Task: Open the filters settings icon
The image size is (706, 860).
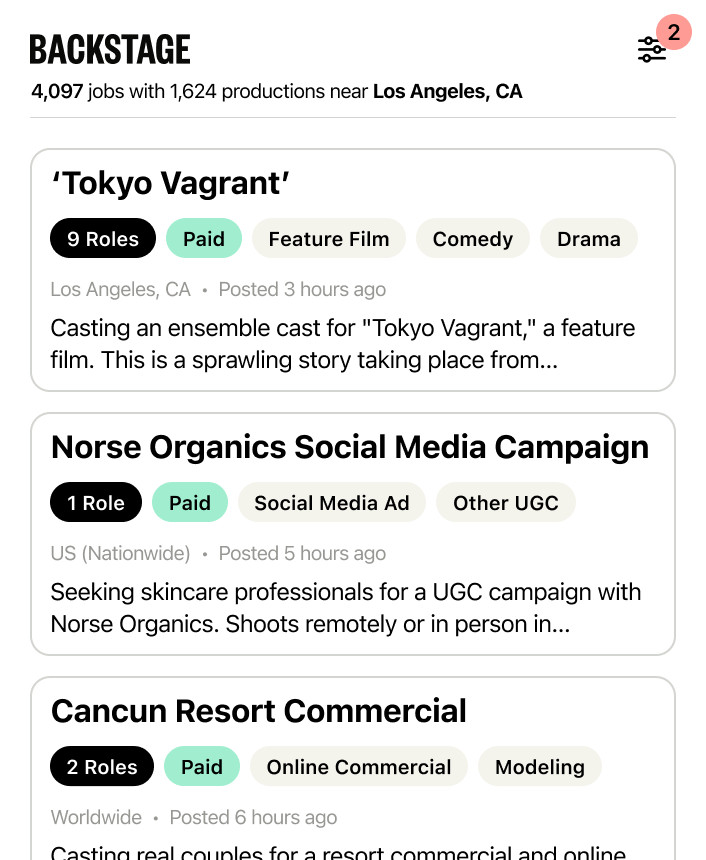Action: pos(651,50)
